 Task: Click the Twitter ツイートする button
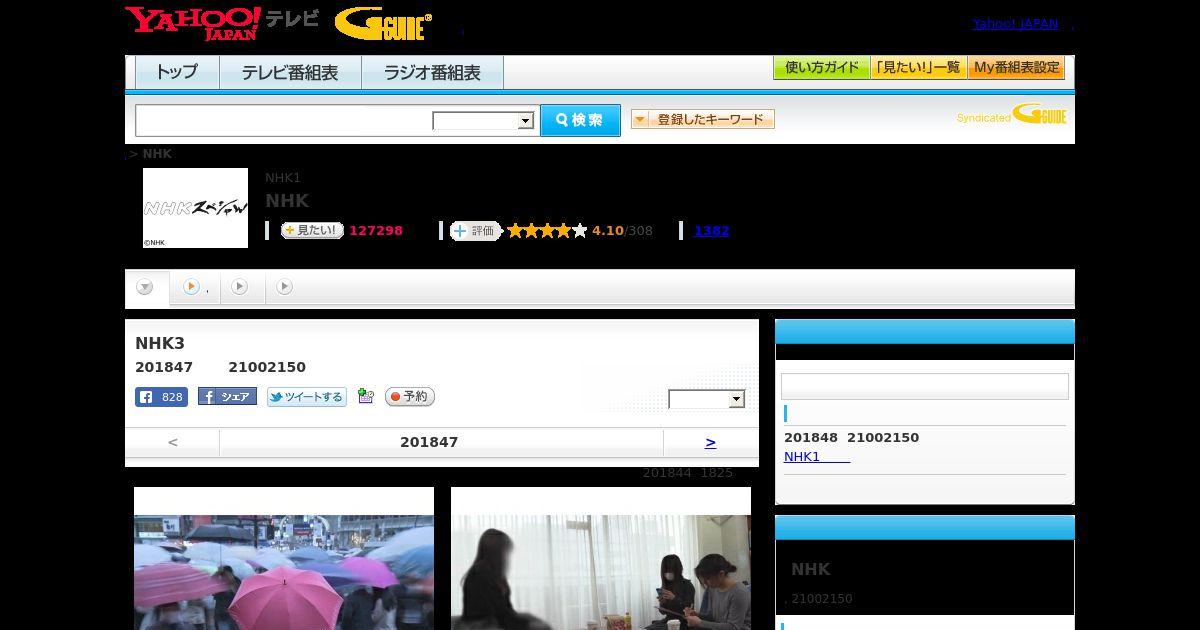(307, 397)
